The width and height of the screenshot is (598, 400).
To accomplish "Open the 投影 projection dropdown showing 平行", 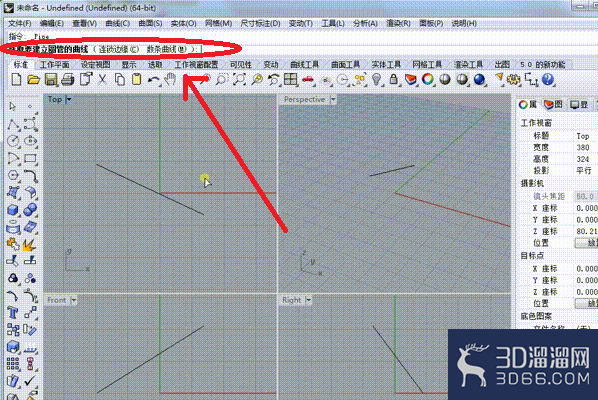I will click(x=585, y=170).
